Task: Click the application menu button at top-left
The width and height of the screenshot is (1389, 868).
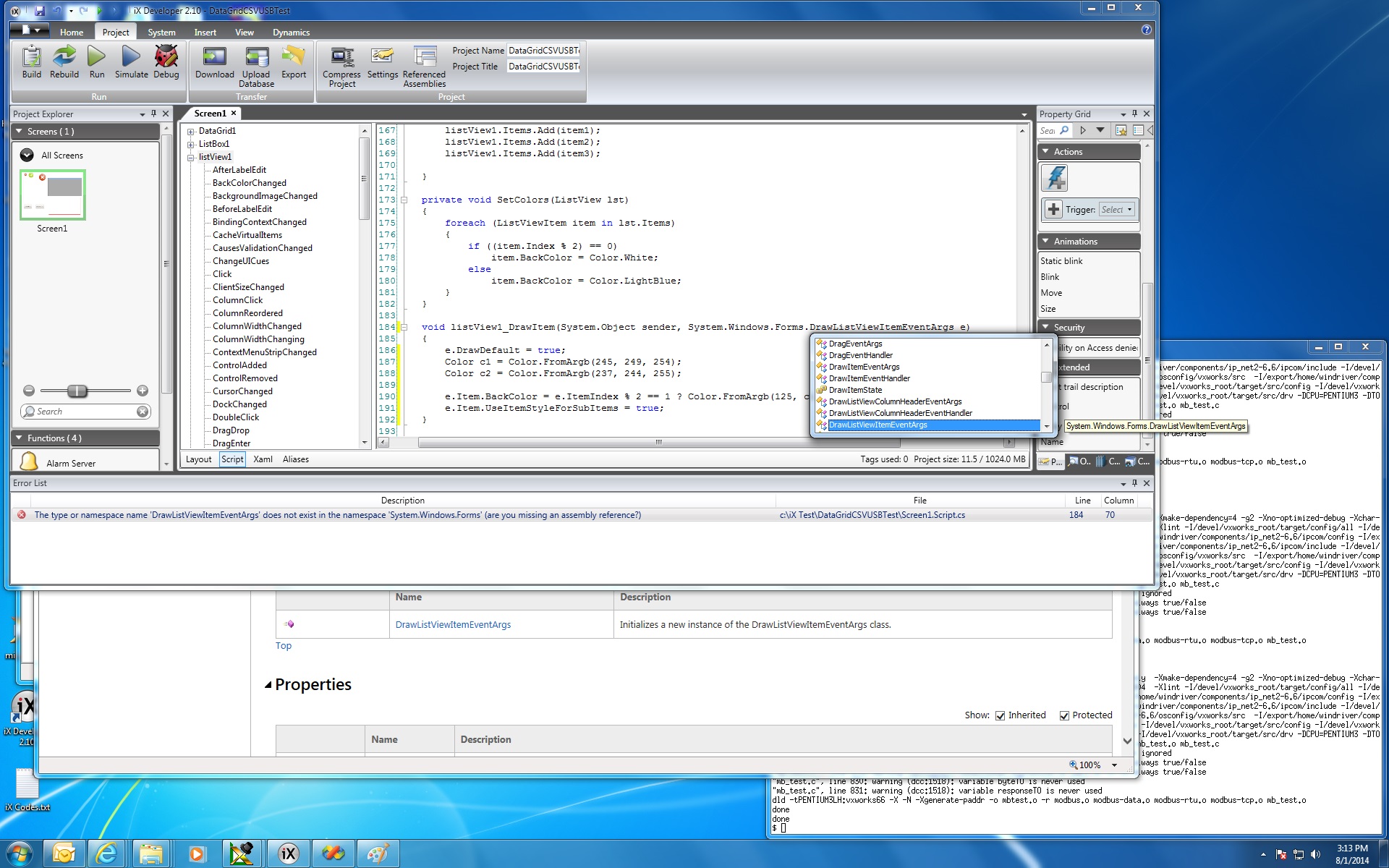Action: (30, 30)
